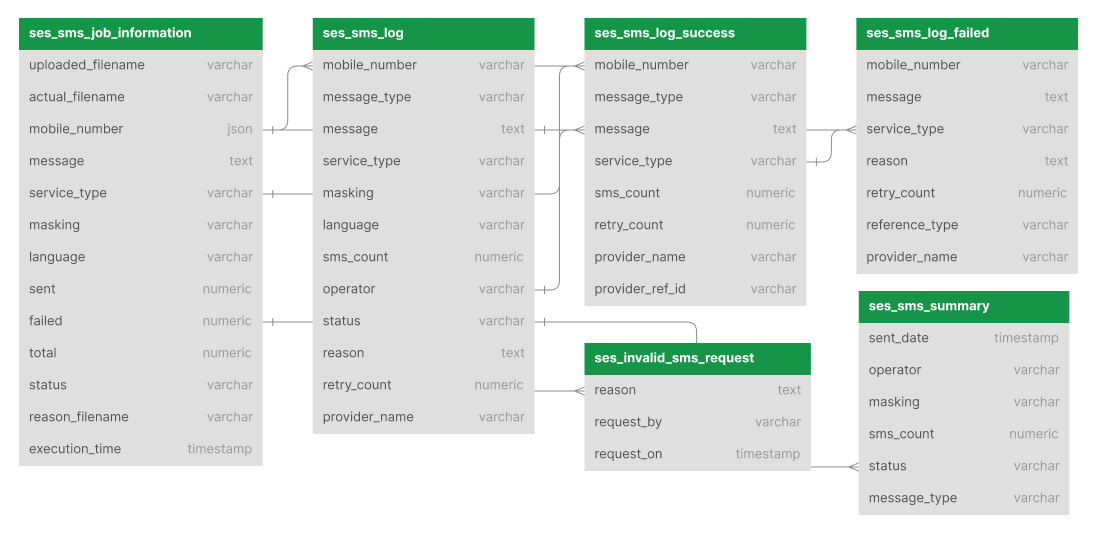Screen dimensions: 1101x542
Task: Click sent_date field in sms summary
Action: 963,338
